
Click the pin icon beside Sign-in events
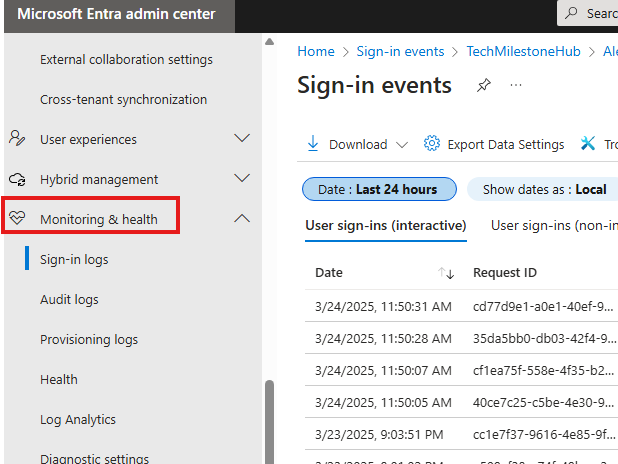[x=484, y=86]
